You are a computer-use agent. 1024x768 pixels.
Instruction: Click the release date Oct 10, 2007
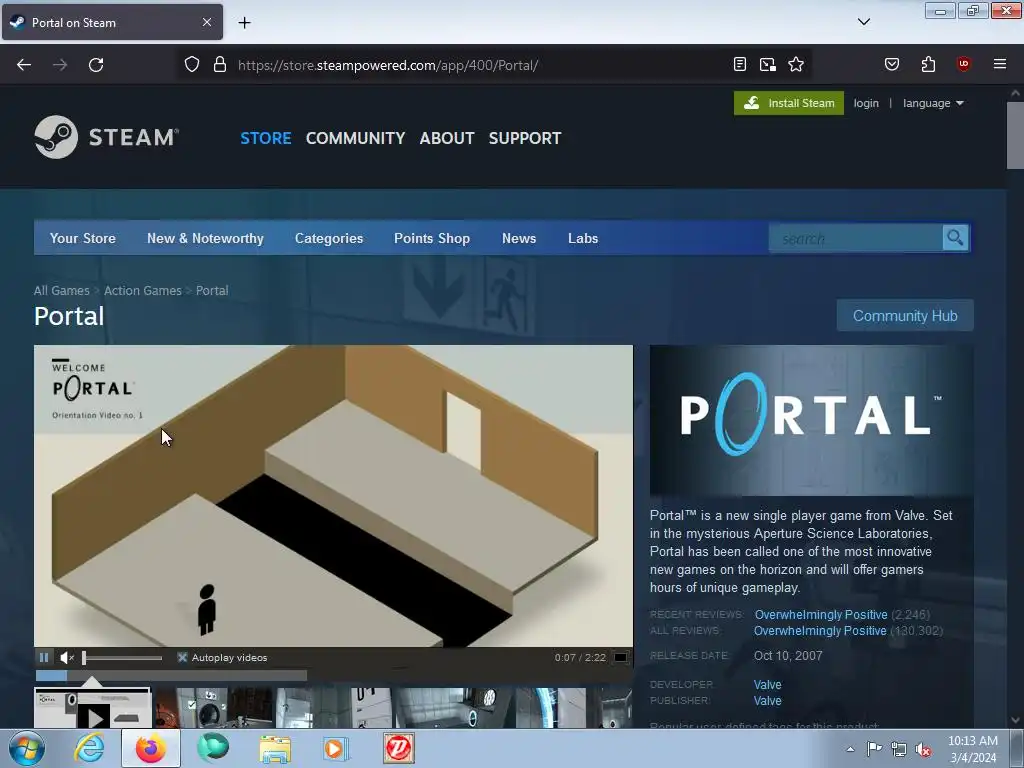[788, 656]
